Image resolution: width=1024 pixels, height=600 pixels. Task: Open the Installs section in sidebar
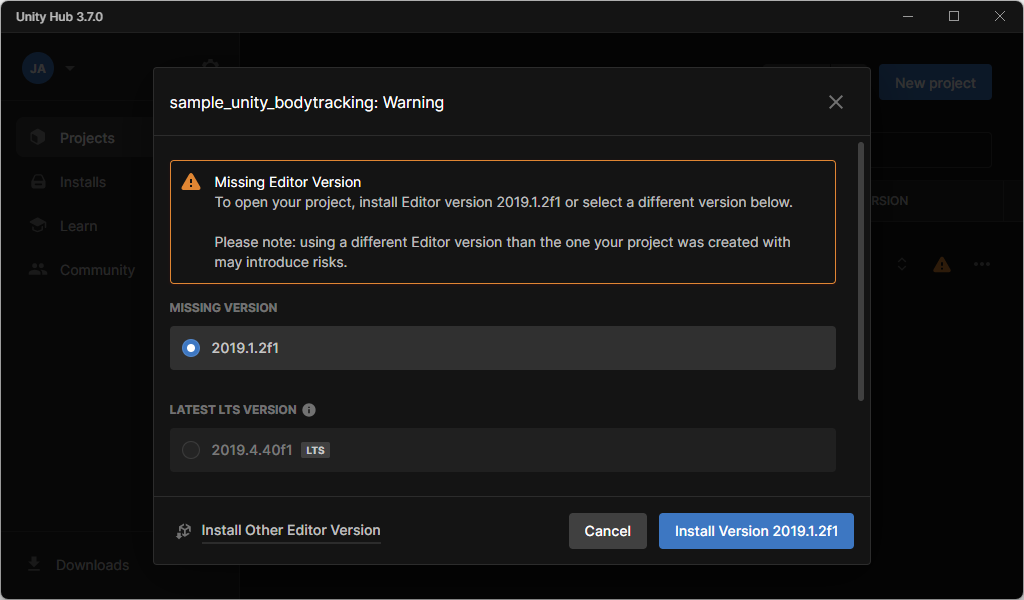tap(85, 182)
